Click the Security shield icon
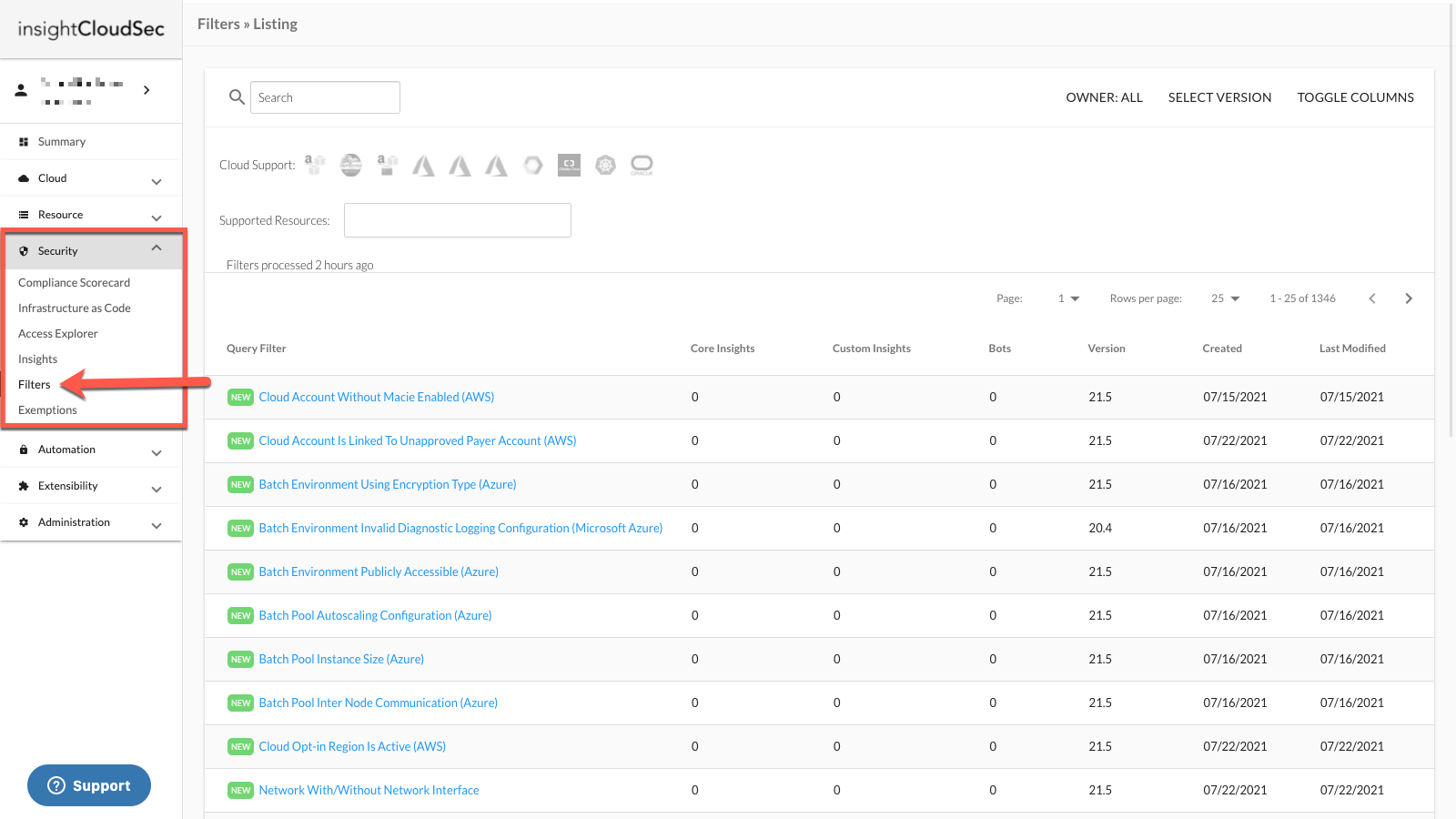1456x819 pixels. tap(24, 251)
